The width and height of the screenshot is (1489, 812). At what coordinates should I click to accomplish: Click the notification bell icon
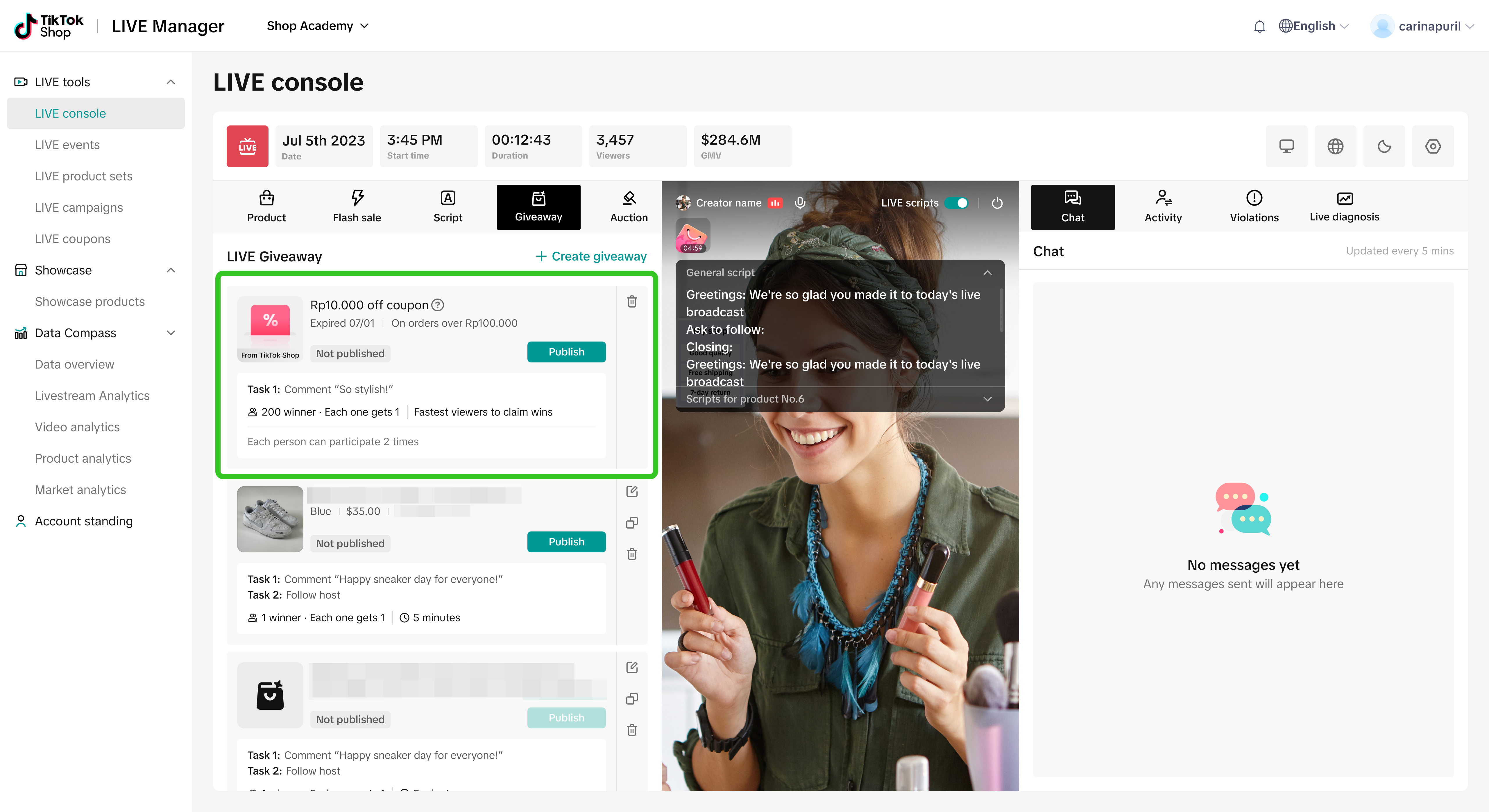pos(1259,26)
